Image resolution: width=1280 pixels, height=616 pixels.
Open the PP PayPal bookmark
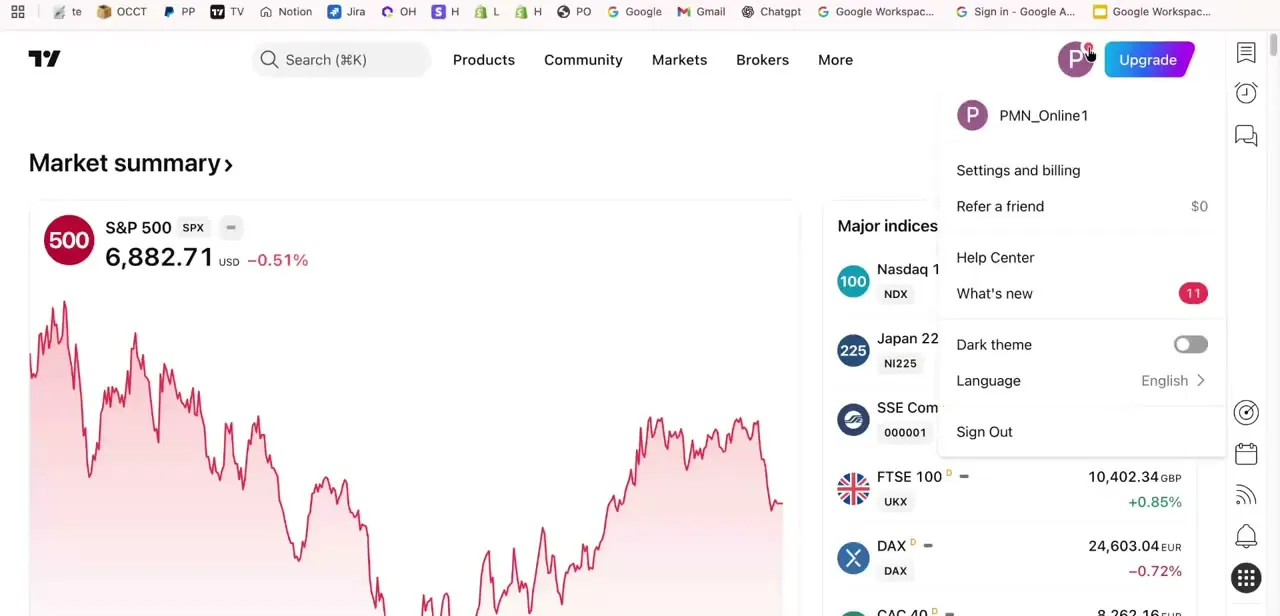click(179, 12)
